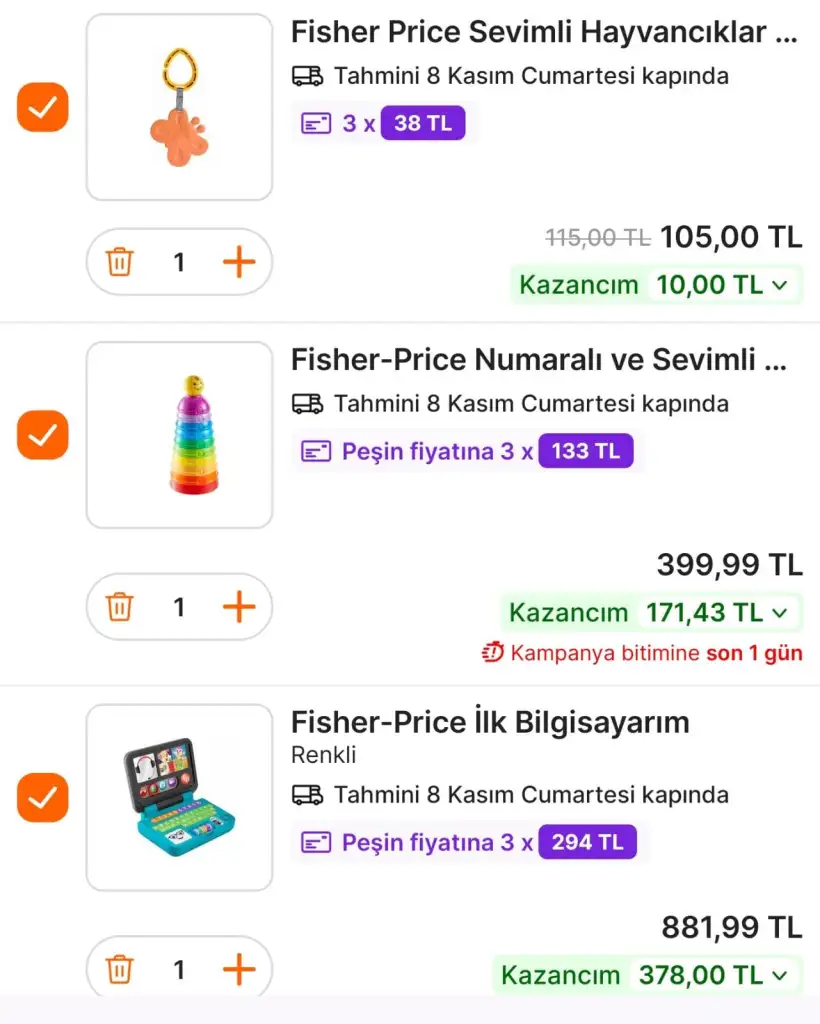
Task: Tap the 3 x 38 TL installment badge
Action: (x=383, y=124)
